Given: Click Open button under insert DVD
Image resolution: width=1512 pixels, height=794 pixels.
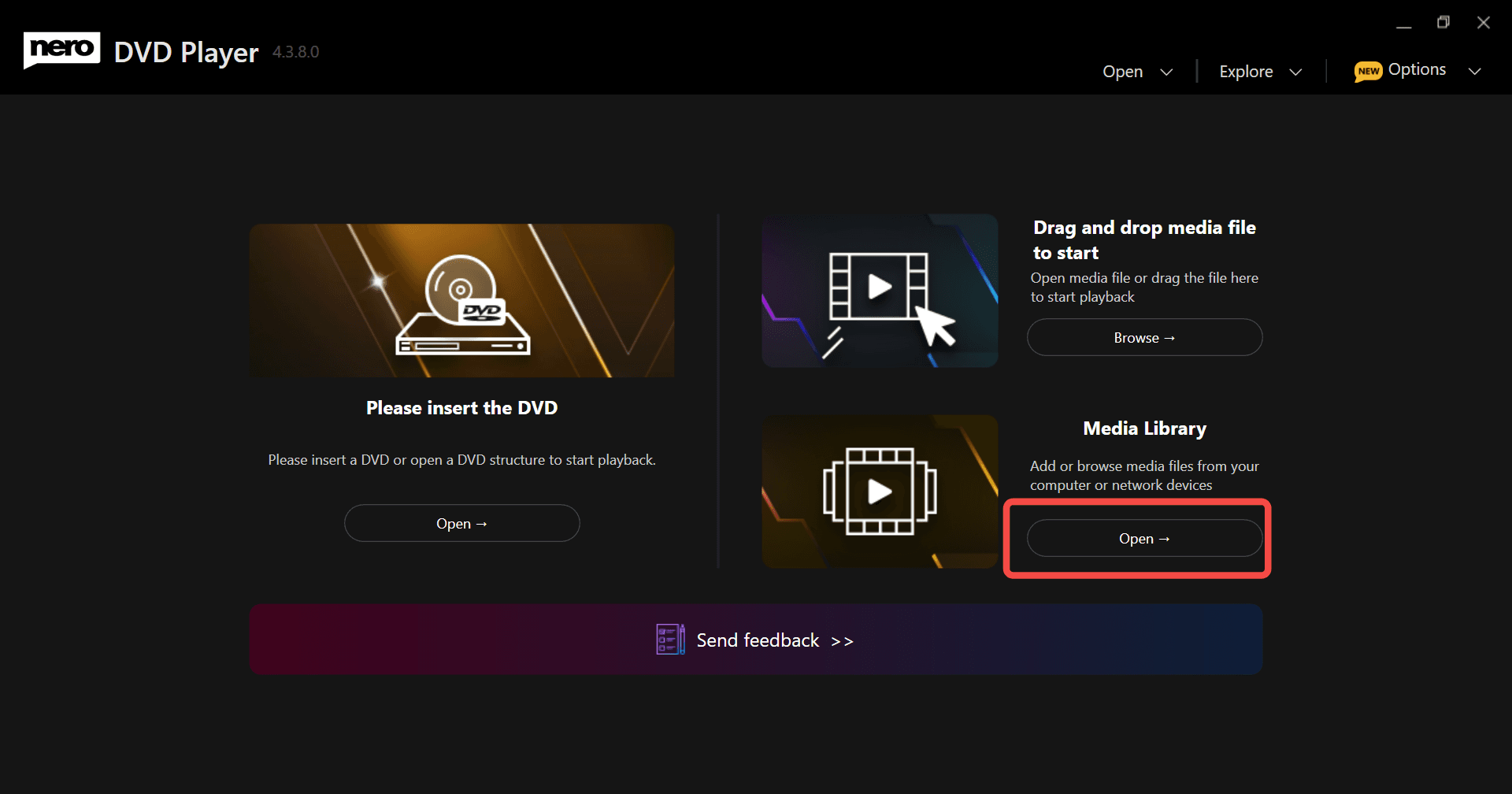Looking at the screenshot, I should click(462, 523).
